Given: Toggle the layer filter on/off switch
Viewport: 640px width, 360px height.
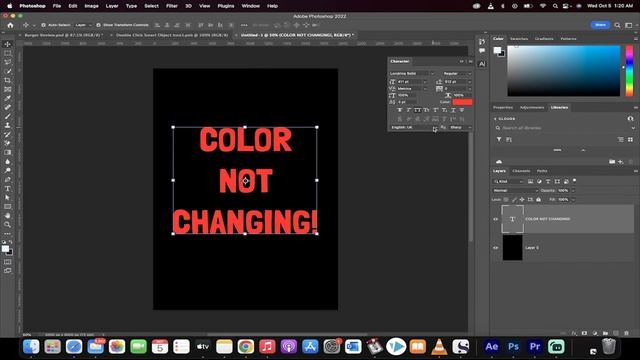Looking at the screenshot, I should click(575, 181).
